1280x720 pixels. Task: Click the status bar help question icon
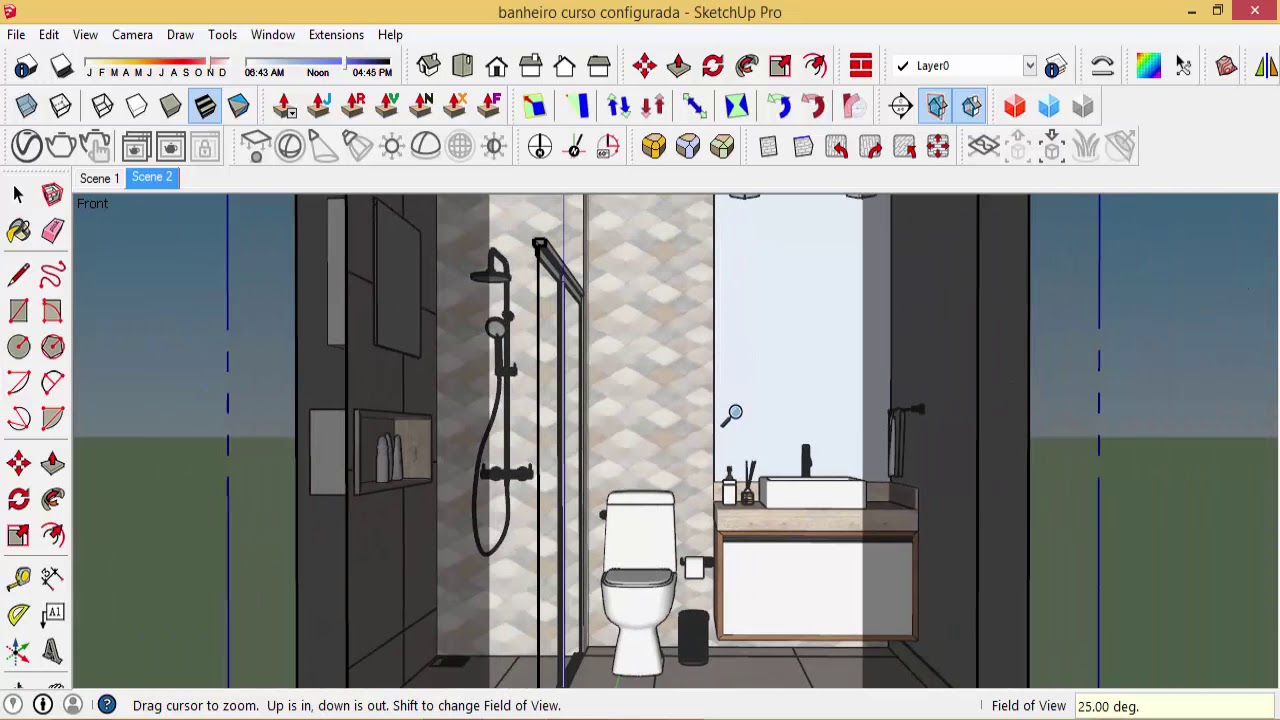pos(106,705)
